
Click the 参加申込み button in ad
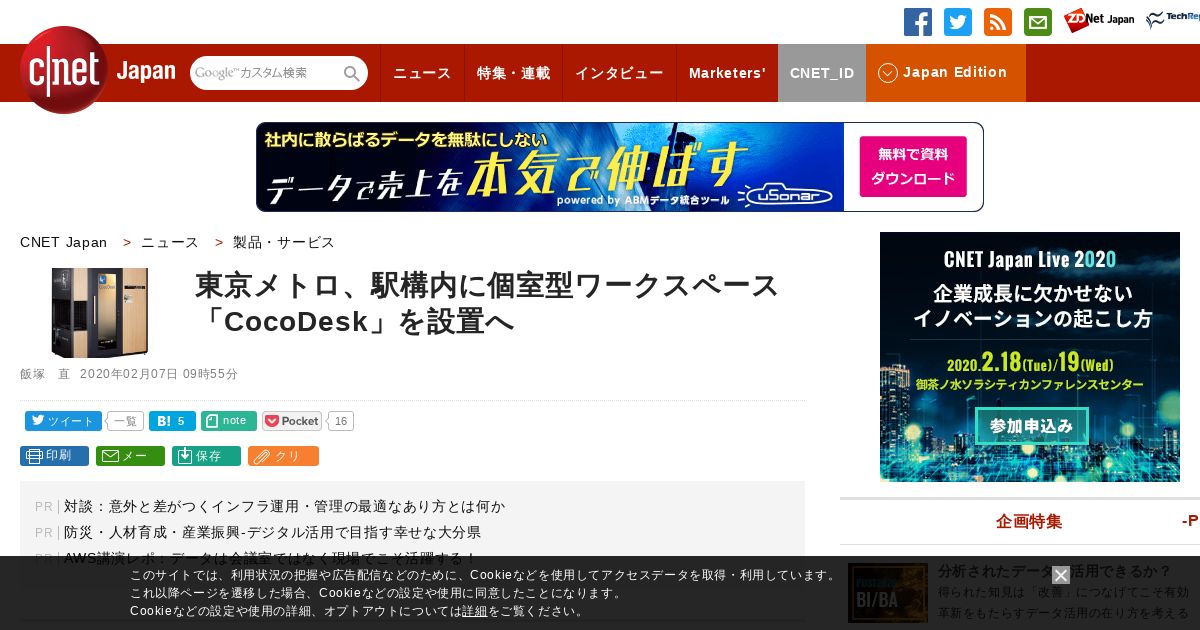coord(1030,425)
